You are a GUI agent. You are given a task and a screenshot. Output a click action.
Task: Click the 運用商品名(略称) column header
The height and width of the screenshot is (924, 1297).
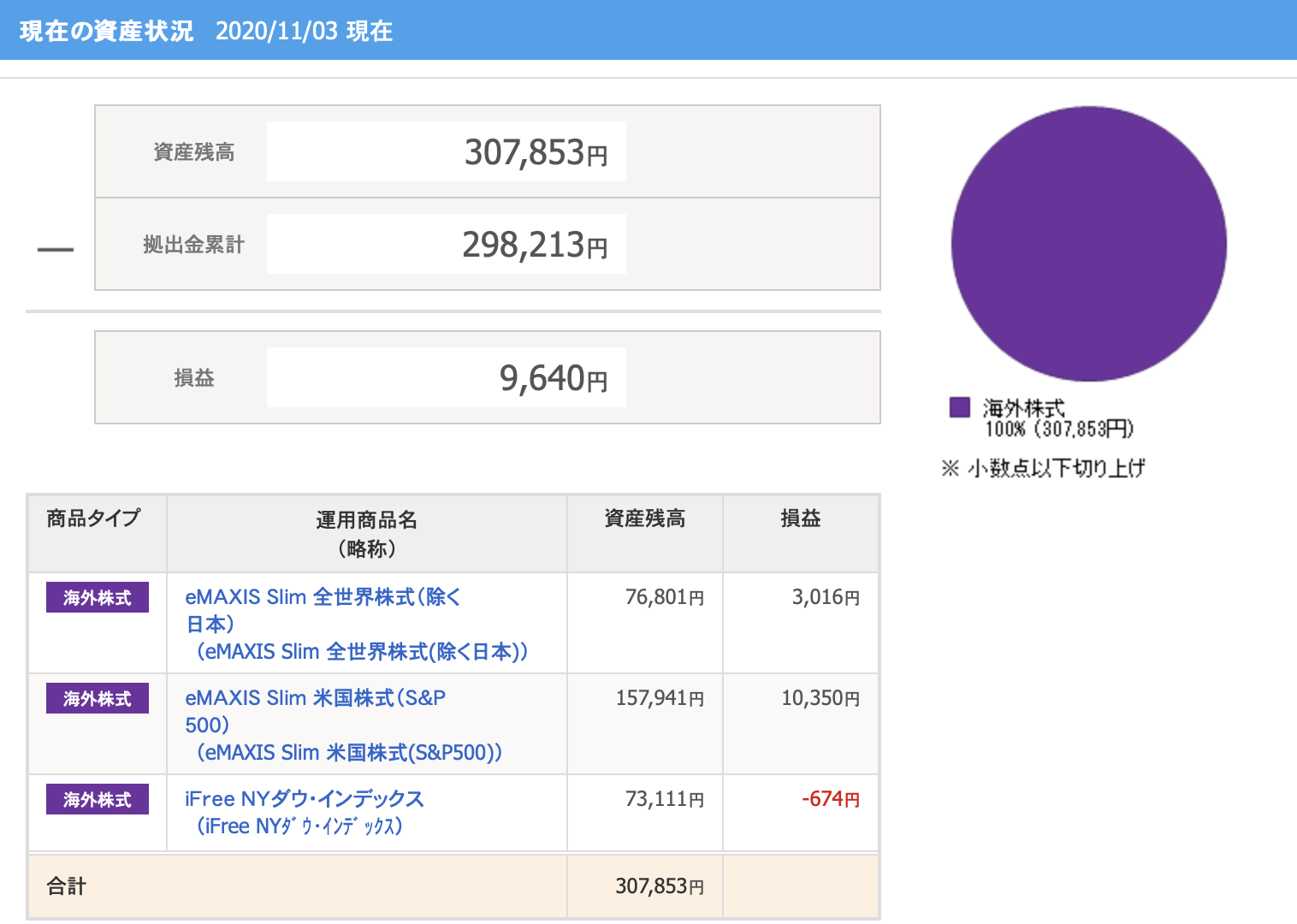367,534
